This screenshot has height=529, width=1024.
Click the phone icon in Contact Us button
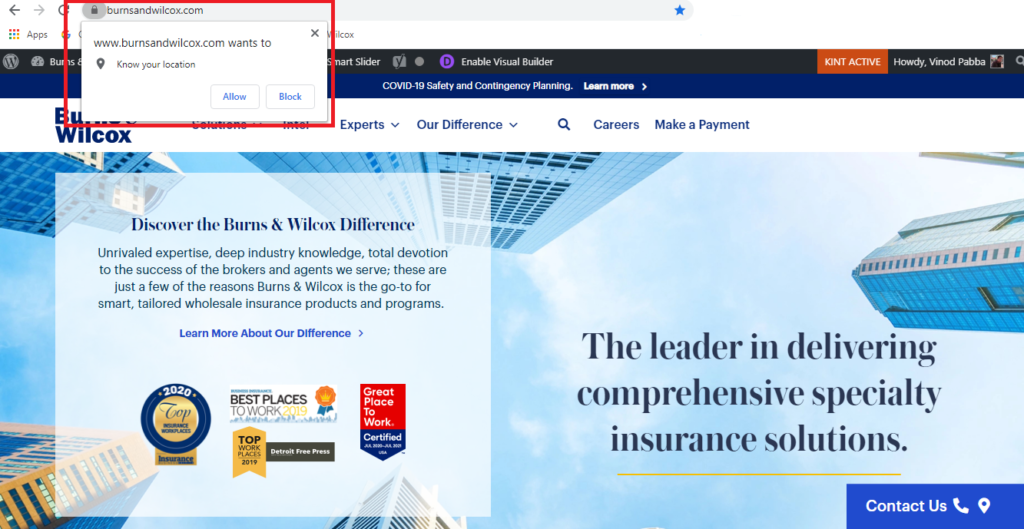[x=960, y=505]
